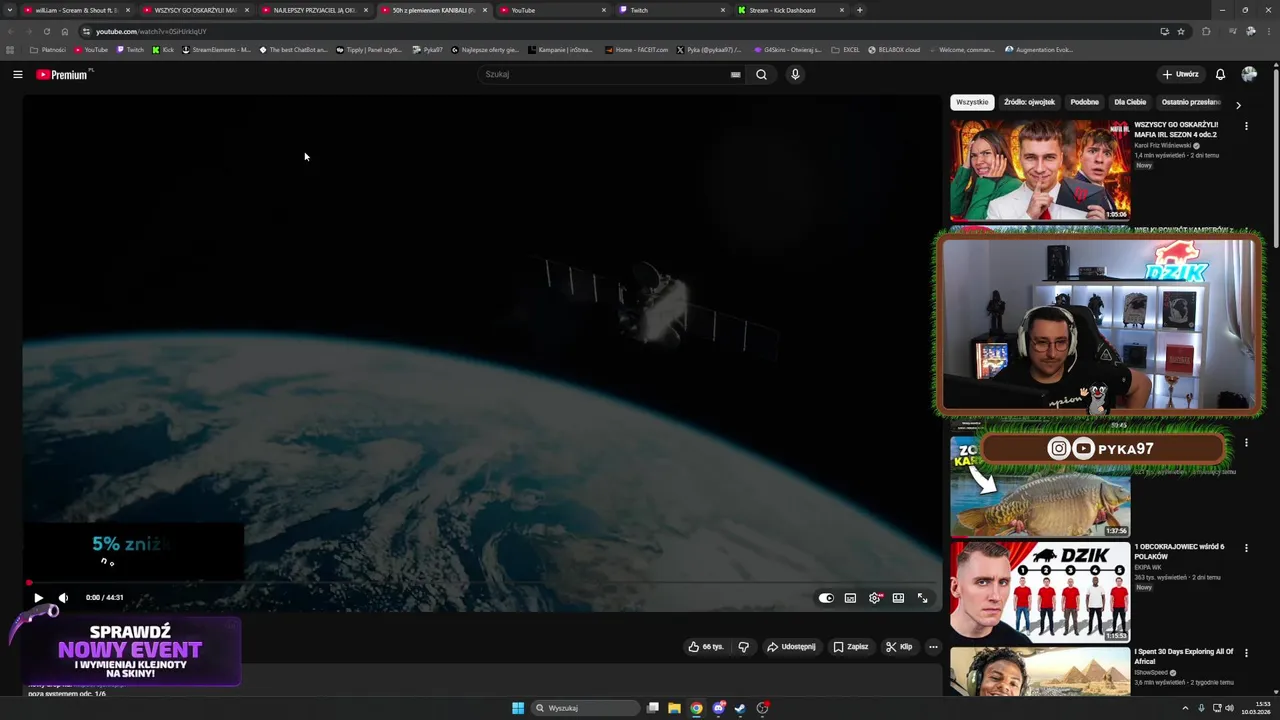Open the 1 OBCOKRAJOWIEC wśród 6 POLAKÓW thumbnail
This screenshot has width=1280, height=720.
coord(1040,592)
